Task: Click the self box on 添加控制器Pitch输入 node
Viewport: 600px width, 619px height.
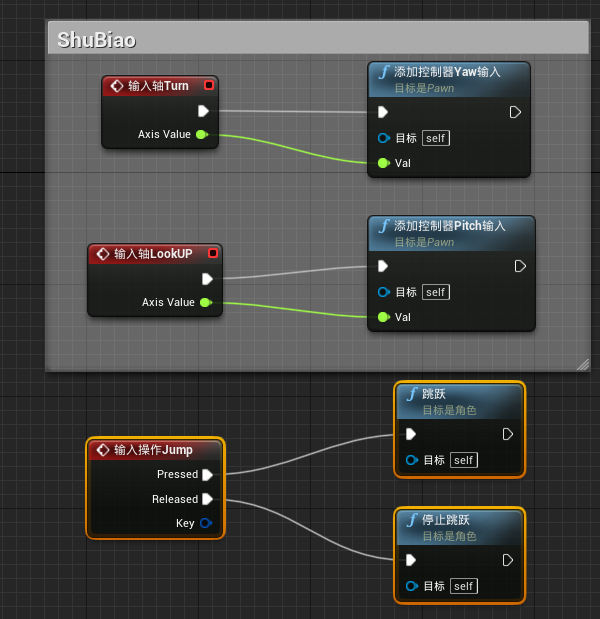Action: click(436, 292)
